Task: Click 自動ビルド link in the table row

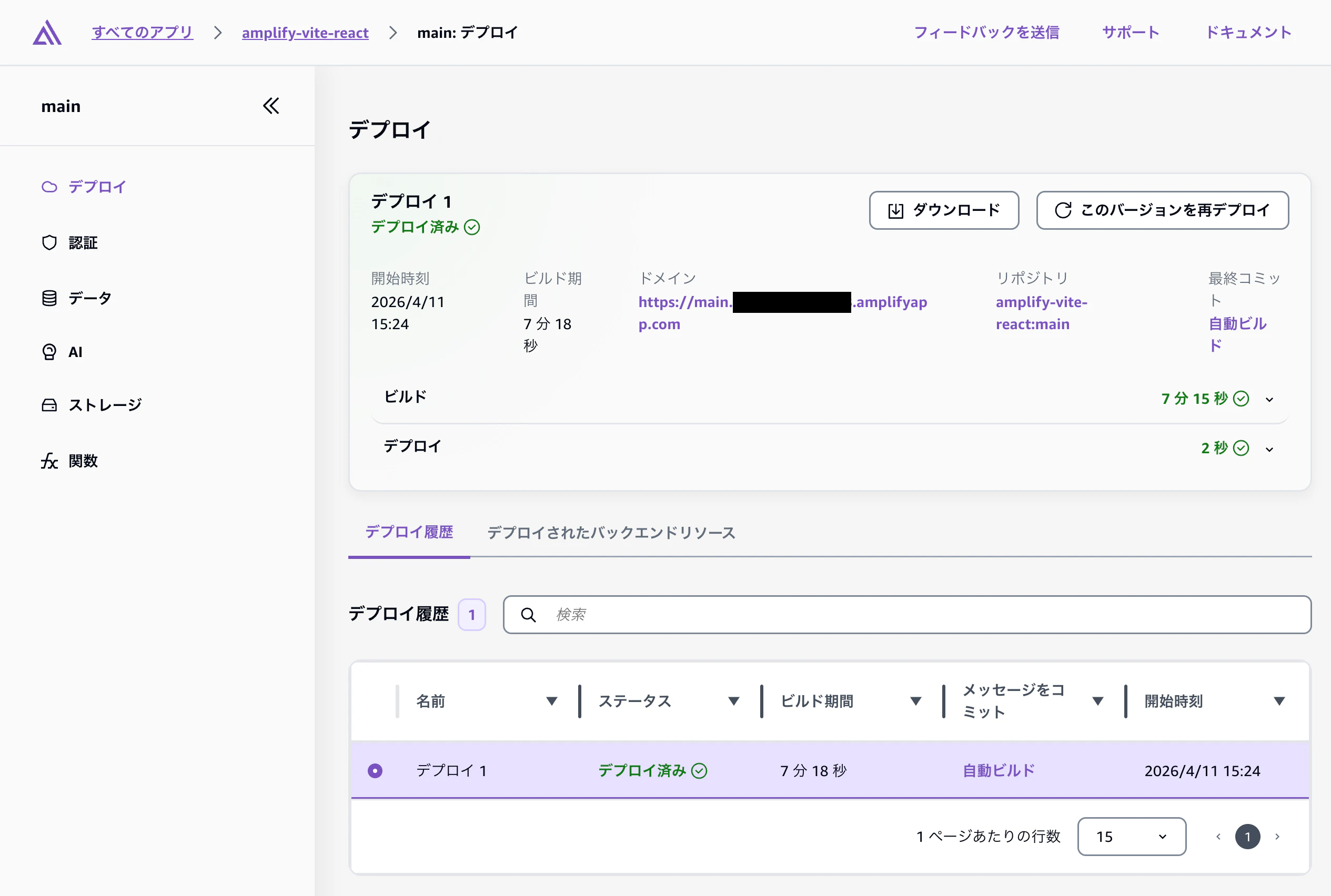Action: [x=999, y=771]
